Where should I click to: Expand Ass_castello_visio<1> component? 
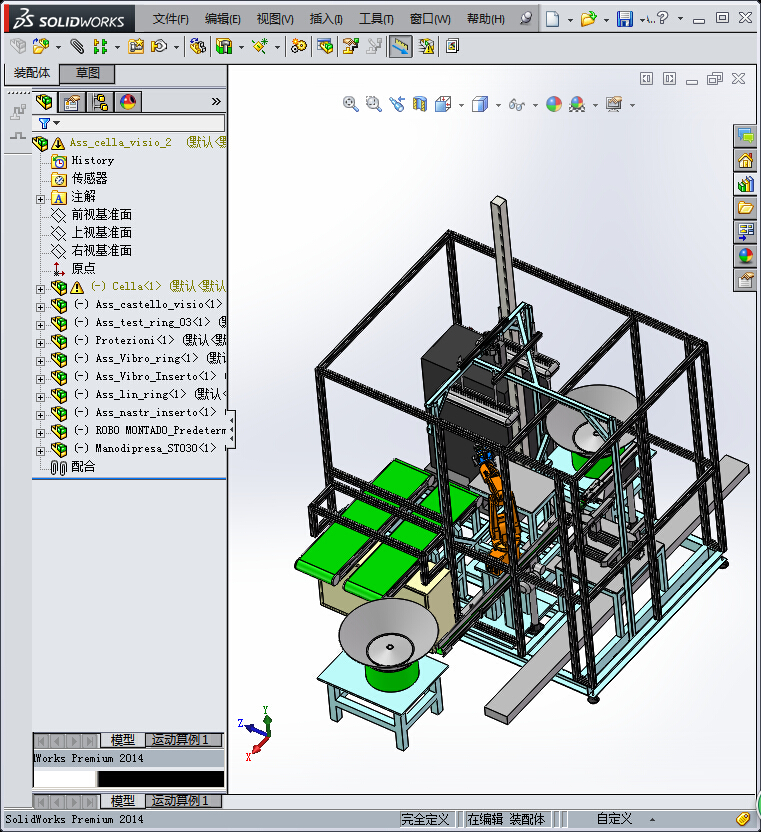pyautogui.click(x=40, y=307)
